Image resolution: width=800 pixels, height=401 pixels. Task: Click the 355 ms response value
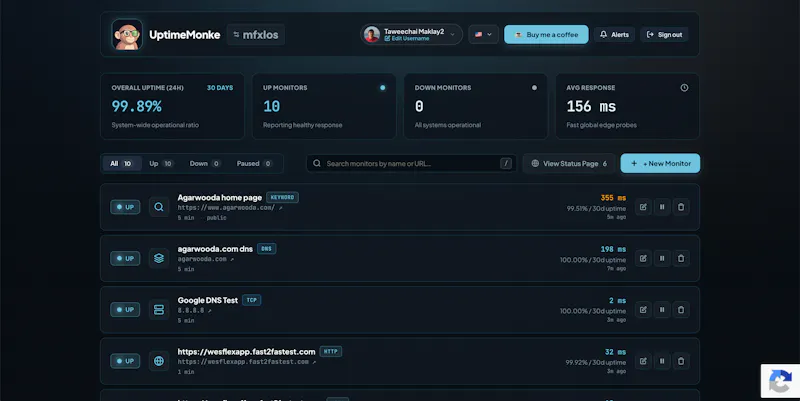click(x=613, y=198)
